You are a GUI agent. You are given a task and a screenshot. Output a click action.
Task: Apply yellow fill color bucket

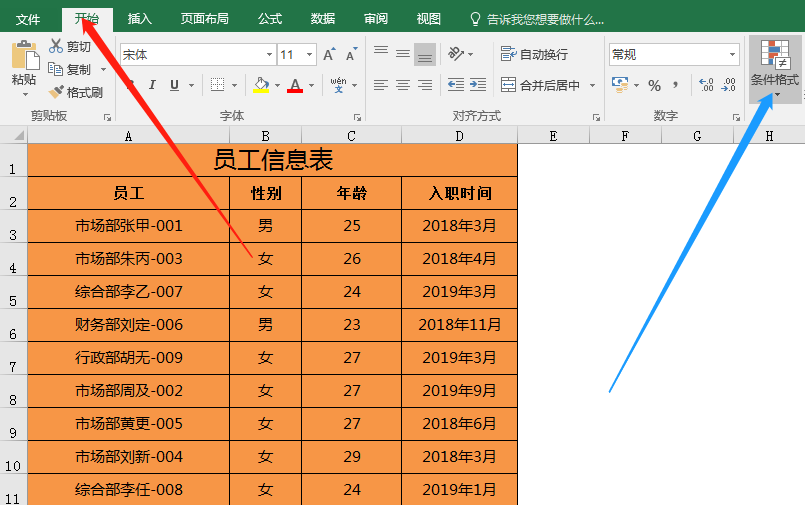click(261, 85)
